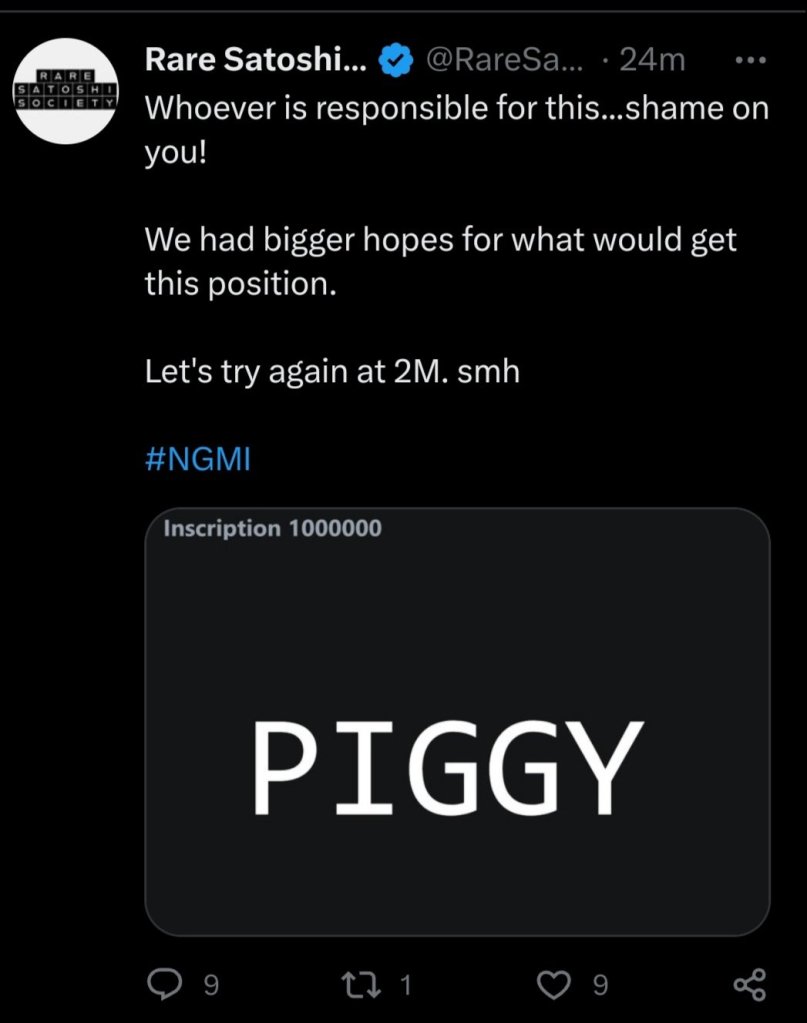Like the tweet with the heart icon
The image size is (807, 1023).
pyautogui.click(x=554, y=985)
